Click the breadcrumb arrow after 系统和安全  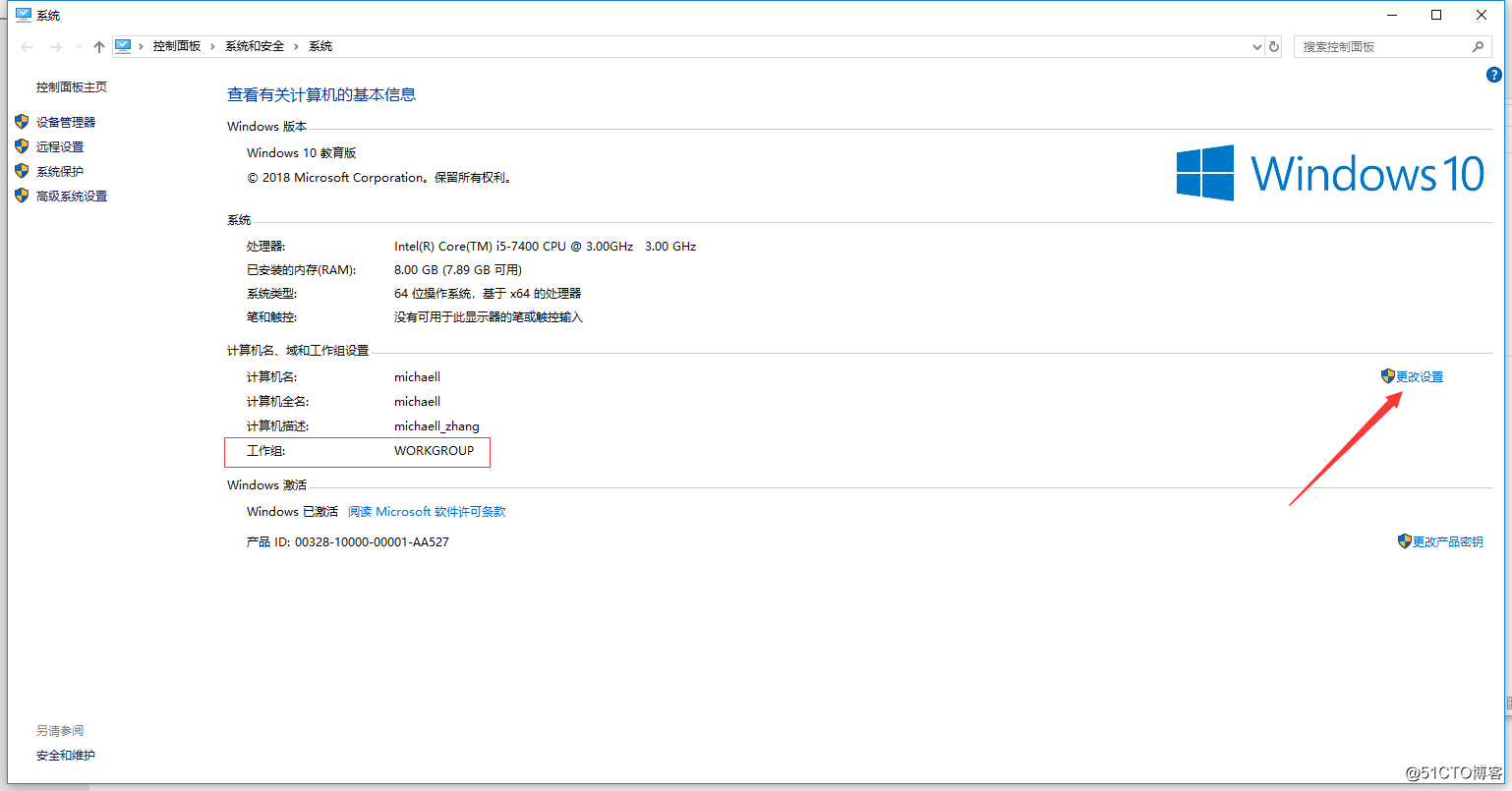[297, 46]
